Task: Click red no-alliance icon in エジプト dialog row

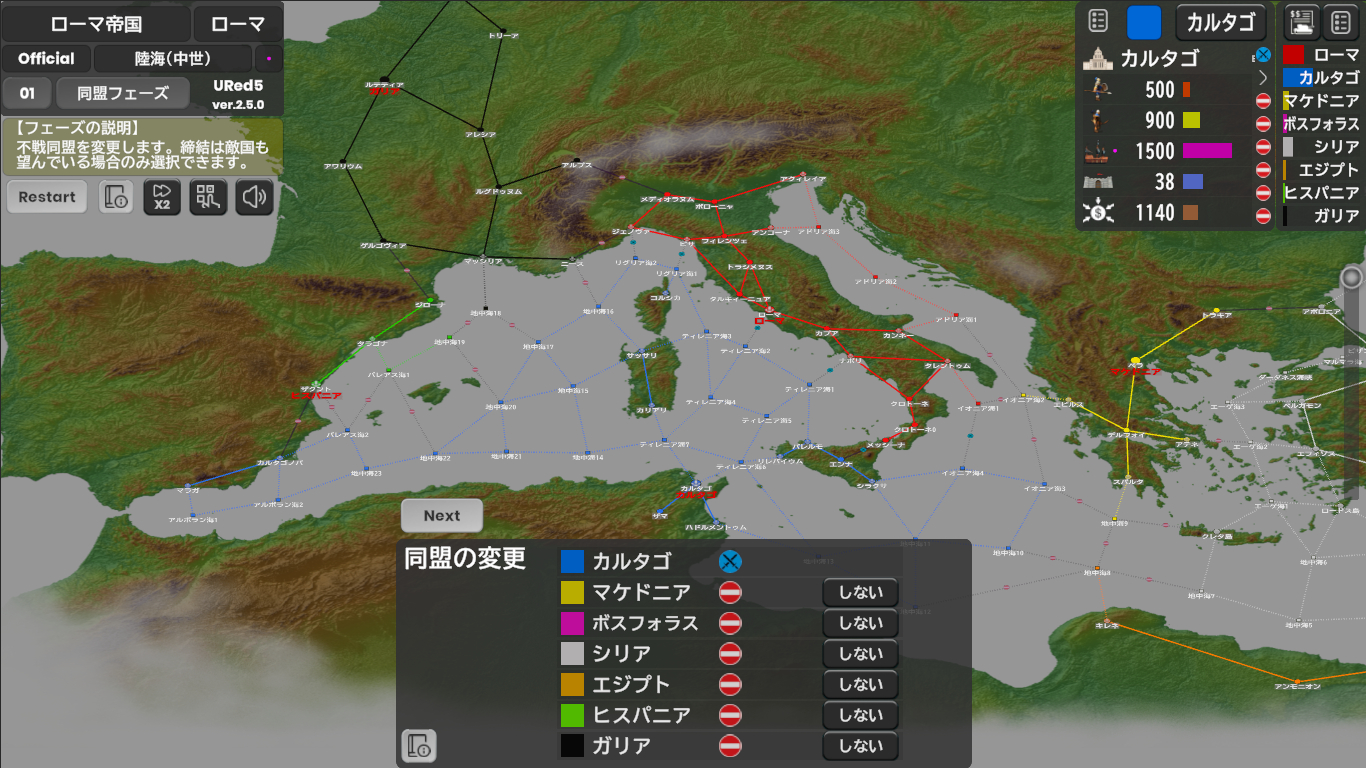Action: 730,685
